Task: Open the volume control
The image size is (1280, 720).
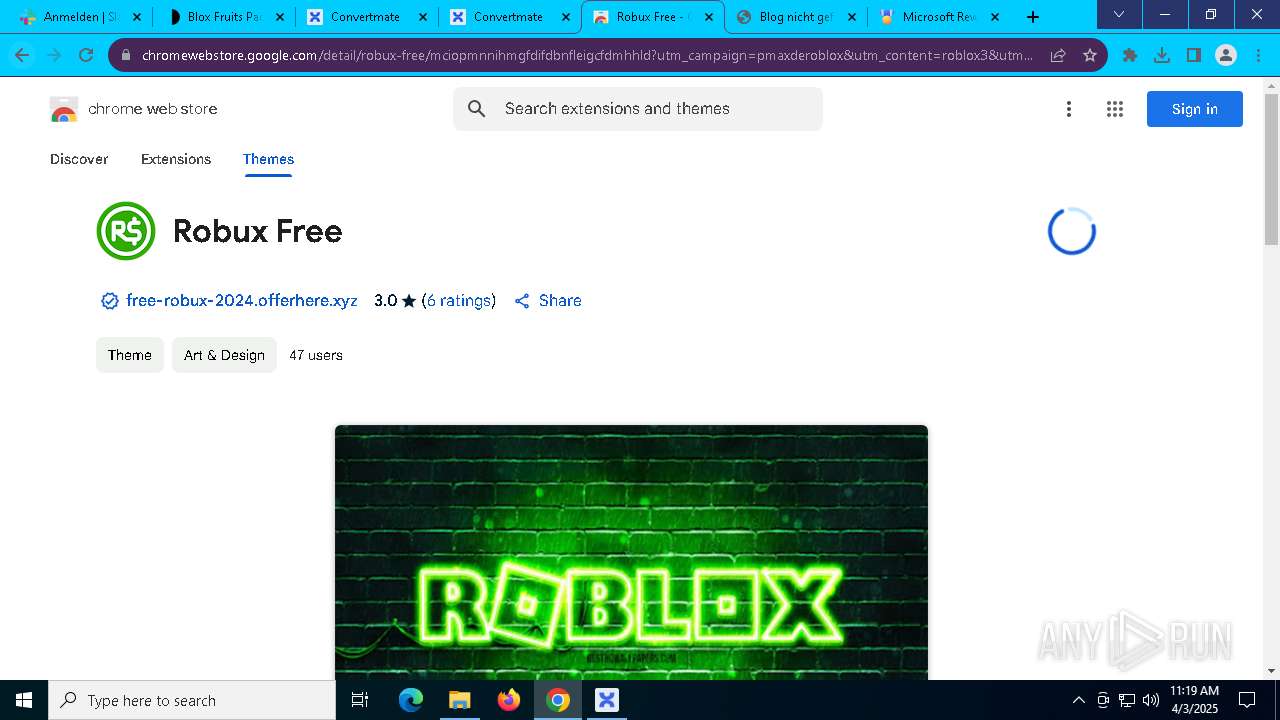Action: pos(1151,700)
